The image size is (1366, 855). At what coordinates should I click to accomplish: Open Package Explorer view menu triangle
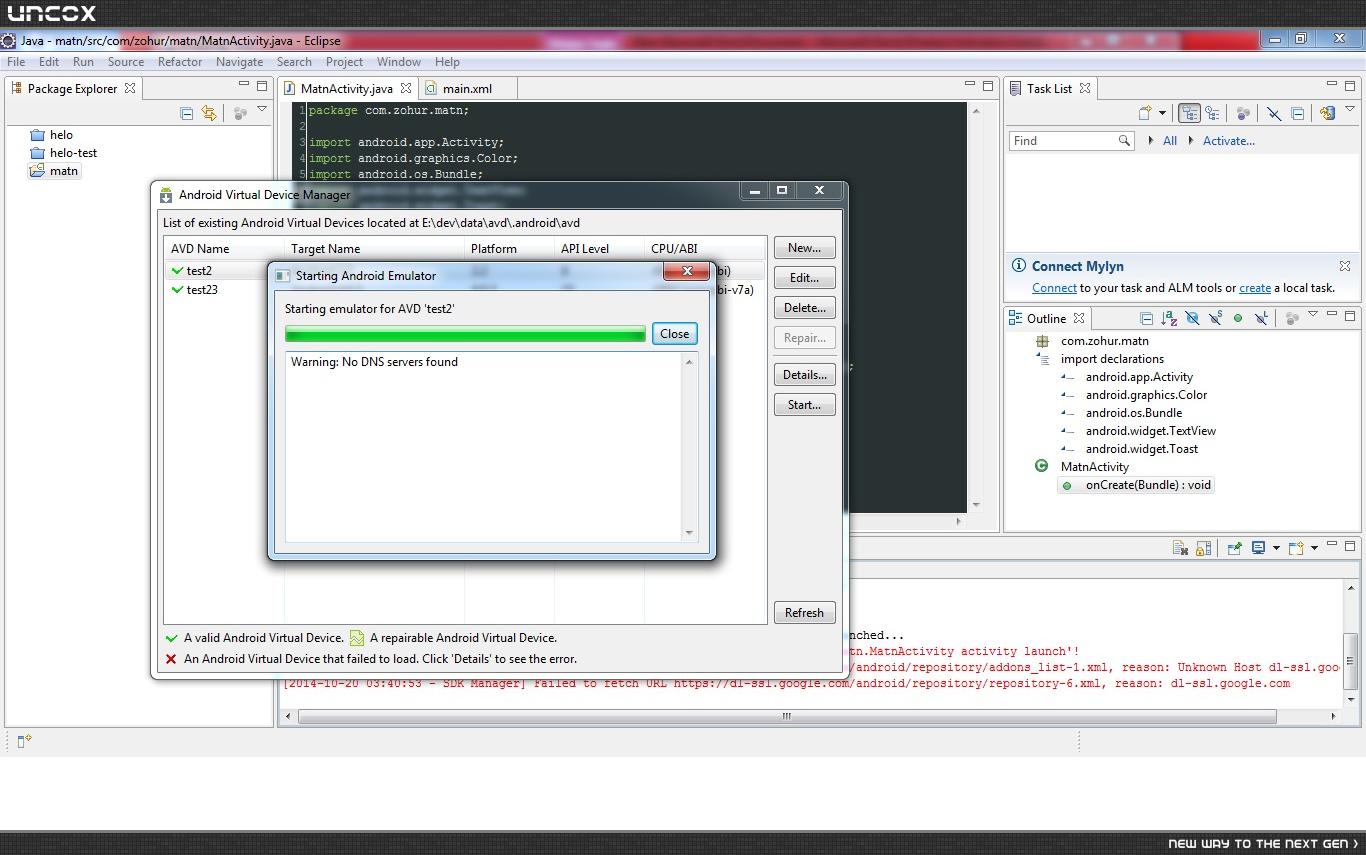[x=262, y=109]
